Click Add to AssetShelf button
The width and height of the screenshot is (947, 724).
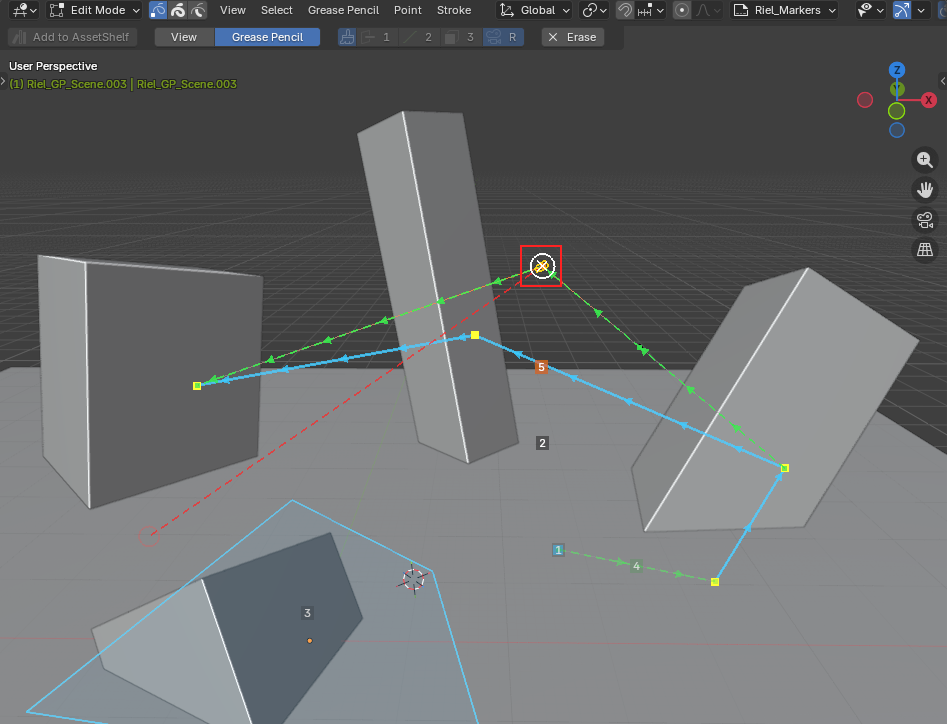tap(72, 37)
